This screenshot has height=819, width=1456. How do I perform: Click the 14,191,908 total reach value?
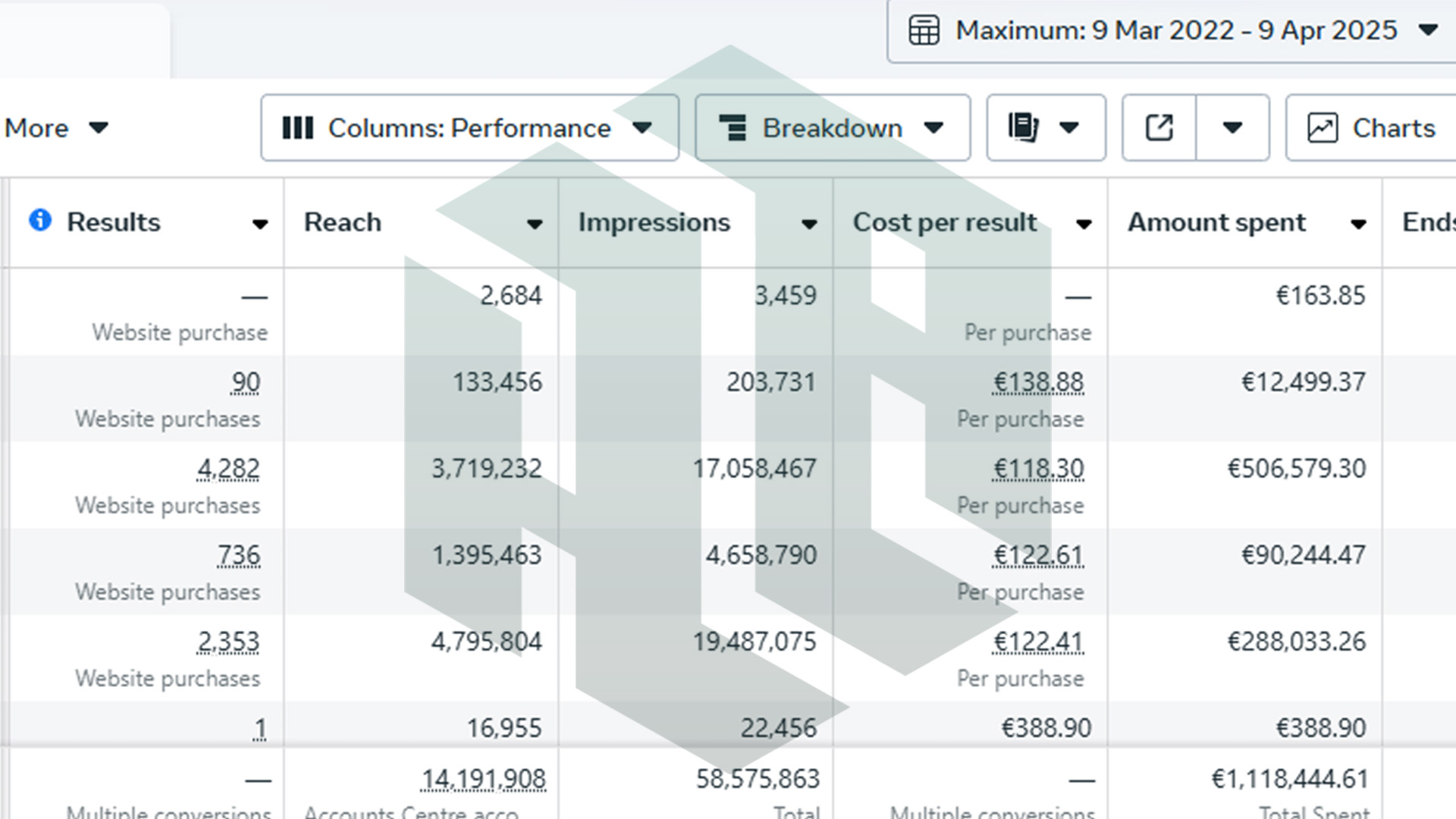click(483, 779)
